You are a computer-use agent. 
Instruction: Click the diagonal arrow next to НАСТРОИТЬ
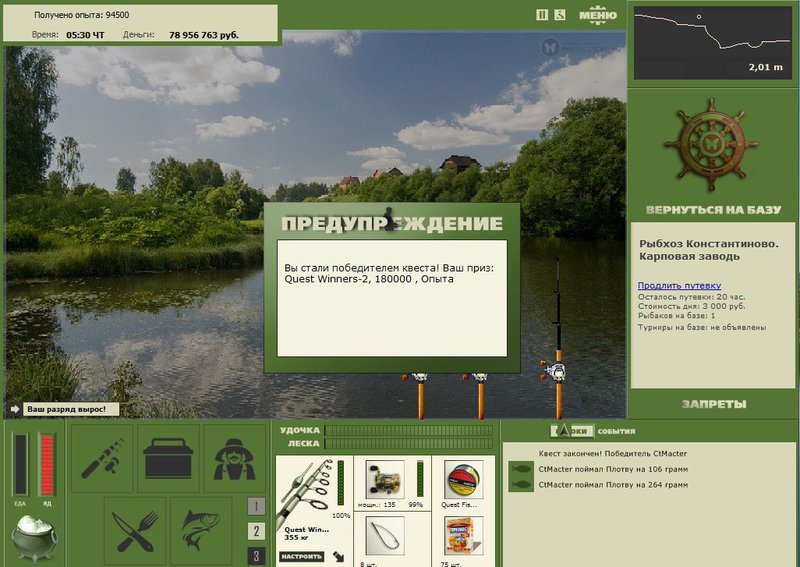tap(338, 556)
